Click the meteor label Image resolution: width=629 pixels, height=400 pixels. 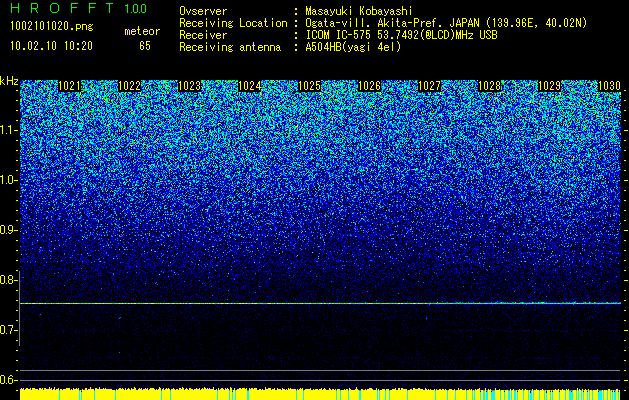point(142,31)
